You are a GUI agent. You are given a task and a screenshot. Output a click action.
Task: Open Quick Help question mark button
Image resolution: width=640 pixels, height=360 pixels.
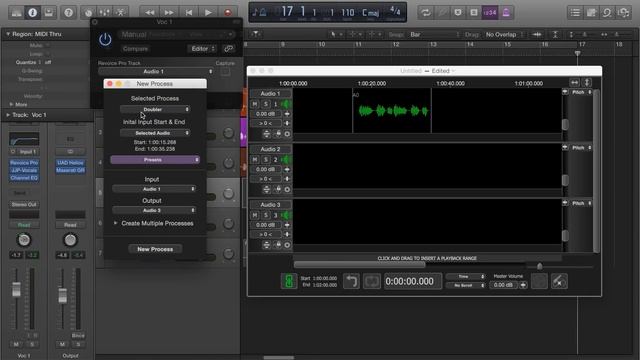coord(69,13)
